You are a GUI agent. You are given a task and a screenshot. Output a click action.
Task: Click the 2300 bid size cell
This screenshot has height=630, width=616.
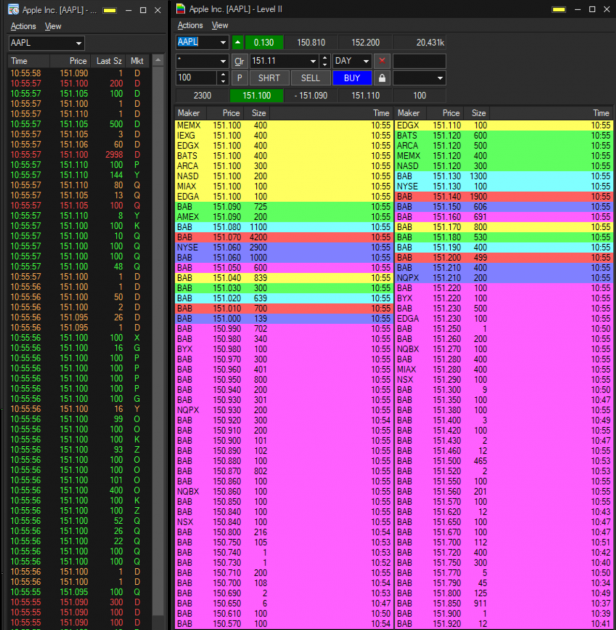click(202, 96)
